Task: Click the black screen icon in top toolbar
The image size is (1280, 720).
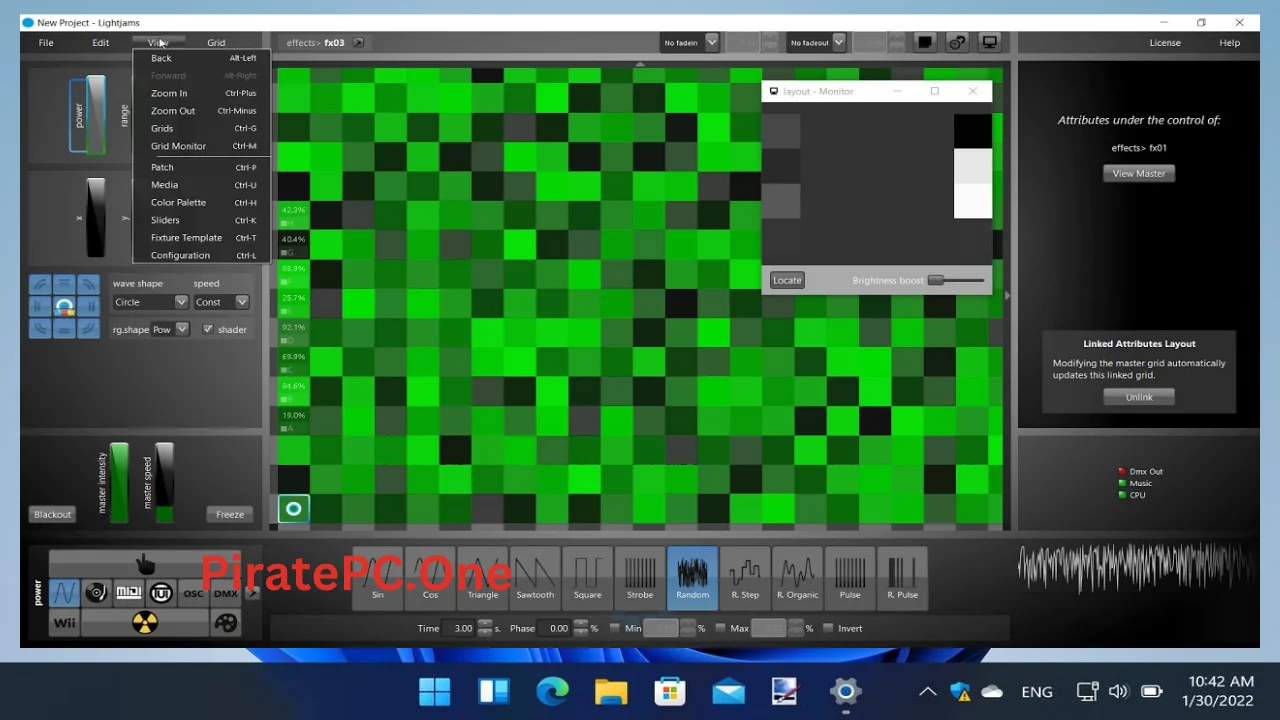Action: coord(925,42)
